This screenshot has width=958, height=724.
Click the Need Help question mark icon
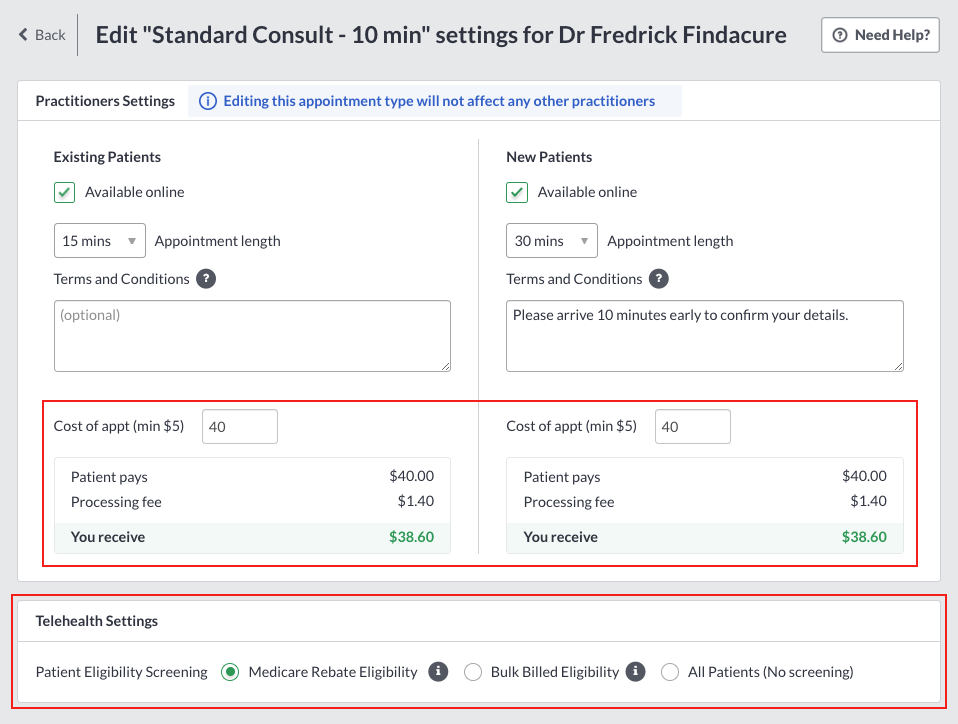pyautogui.click(x=840, y=35)
